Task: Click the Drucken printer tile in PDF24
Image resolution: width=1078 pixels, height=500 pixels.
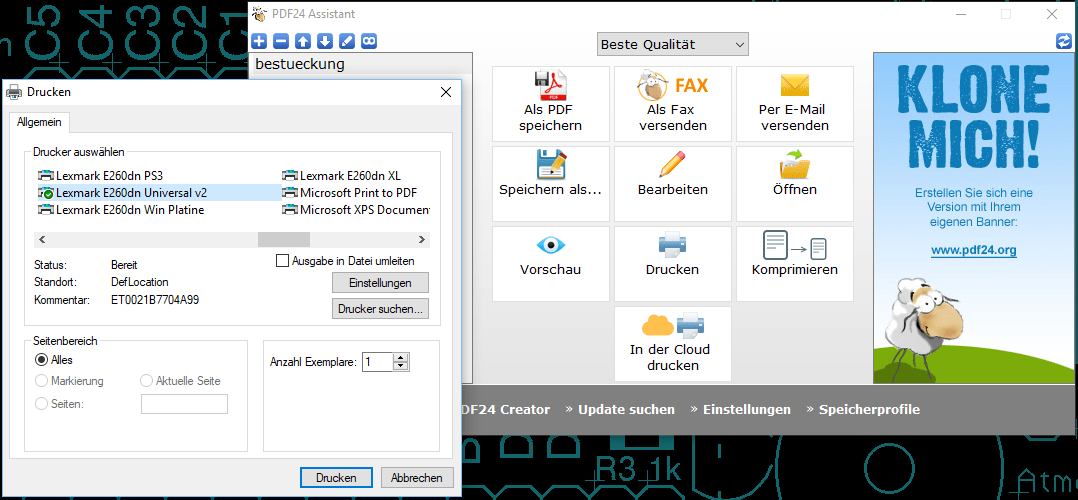Action: coord(672,264)
